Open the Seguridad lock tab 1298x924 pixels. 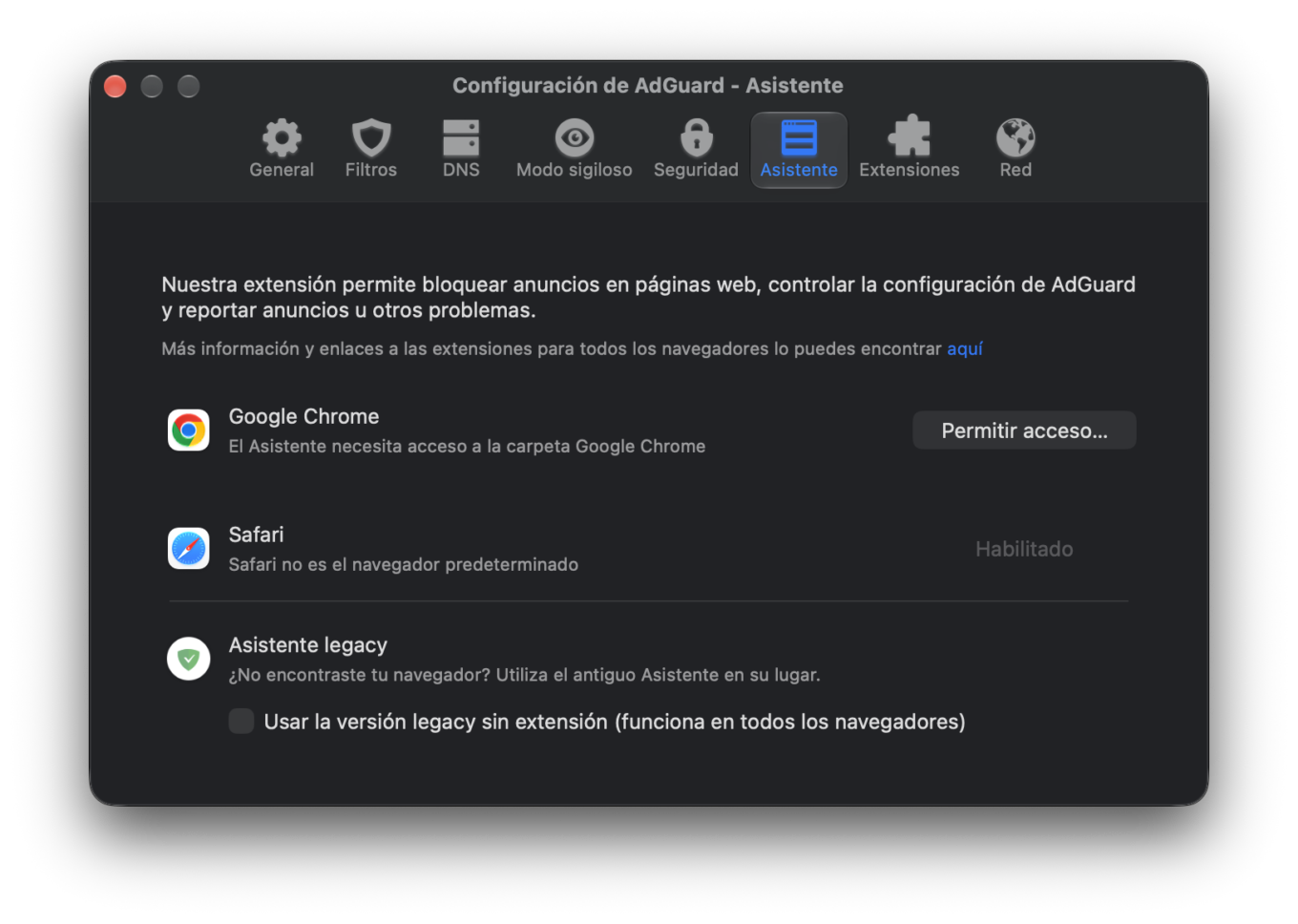click(x=696, y=150)
